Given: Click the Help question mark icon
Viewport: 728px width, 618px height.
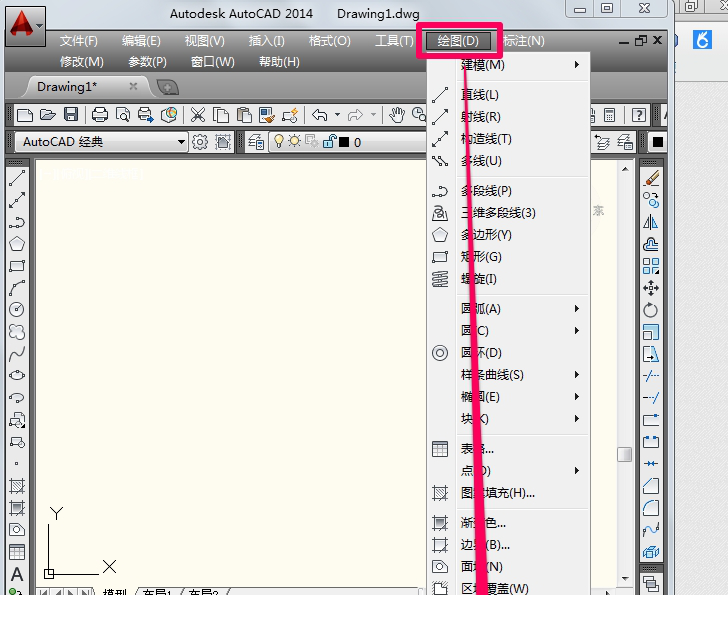Looking at the screenshot, I should coord(639,115).
